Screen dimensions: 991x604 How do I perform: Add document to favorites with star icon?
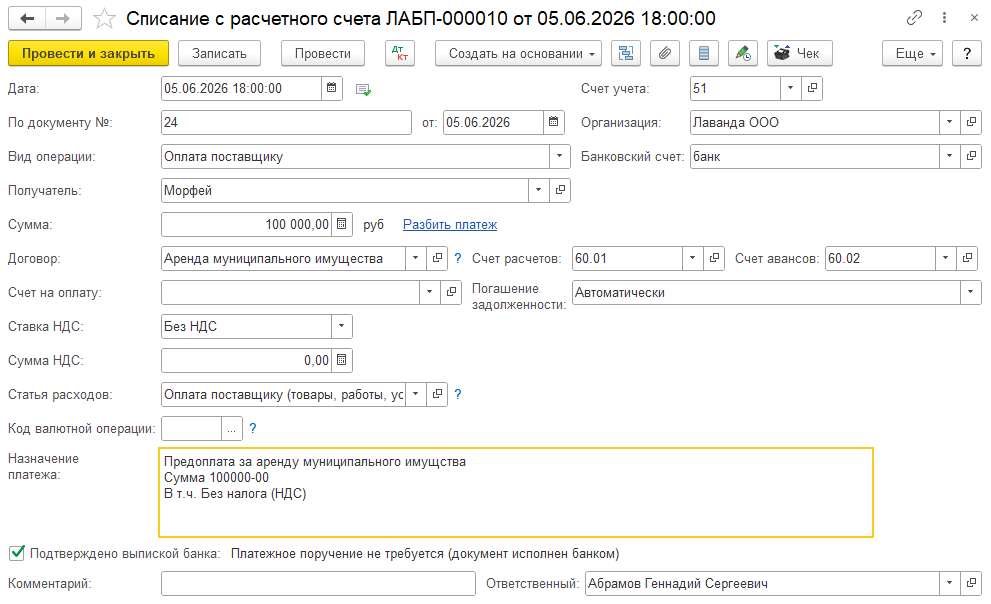coord(104,18)
